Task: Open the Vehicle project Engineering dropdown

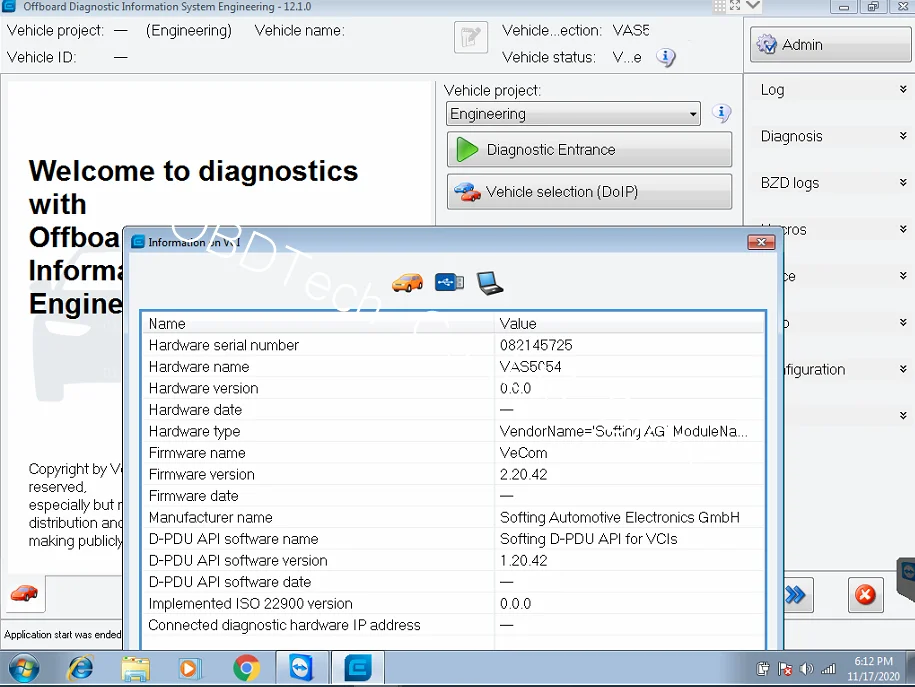Action: click(573, 114)
